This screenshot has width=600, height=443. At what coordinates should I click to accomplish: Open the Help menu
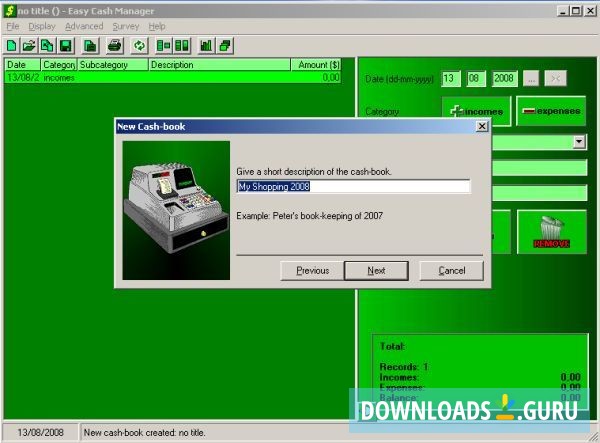click(157, 26)
